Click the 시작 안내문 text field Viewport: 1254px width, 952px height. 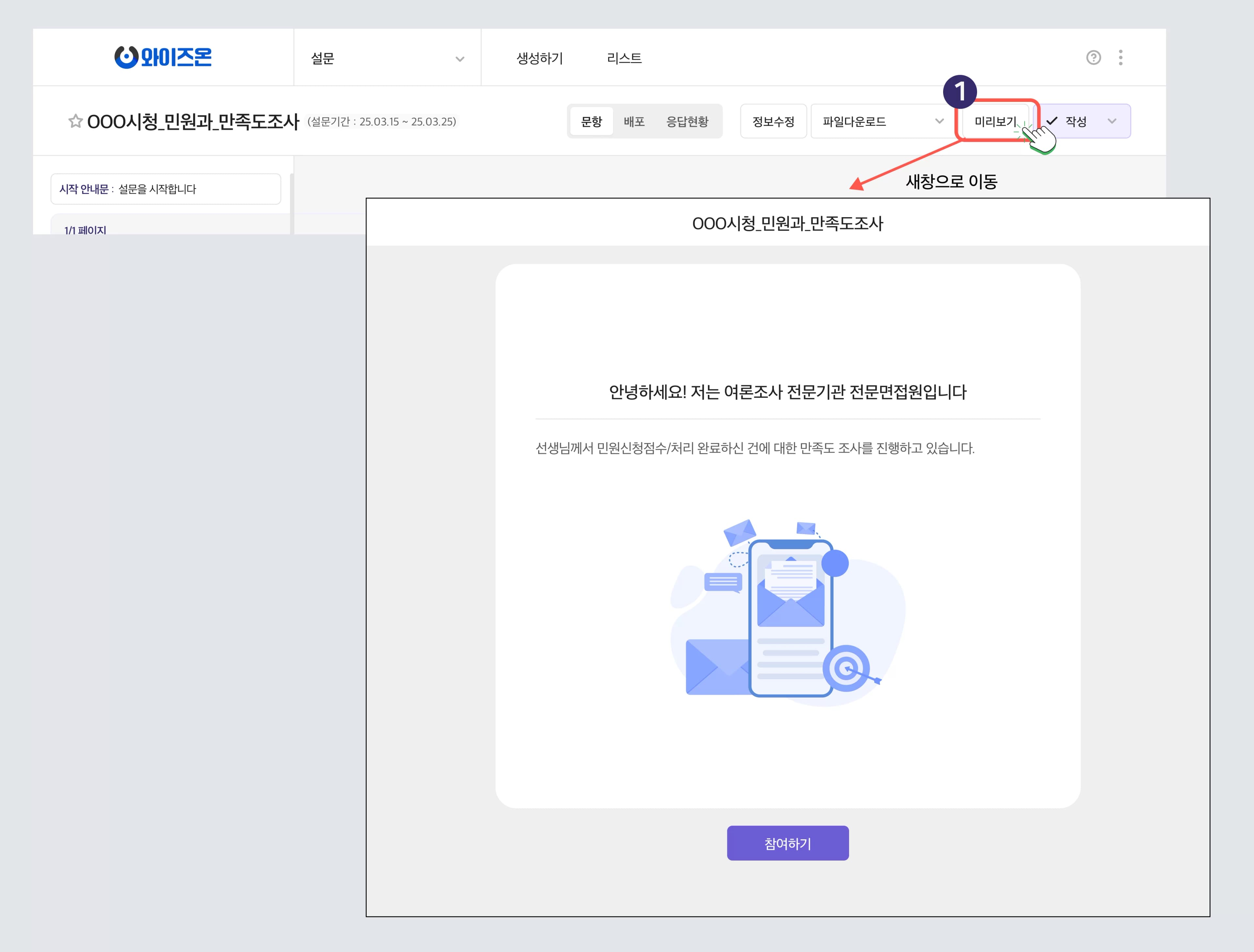point(166,189)
